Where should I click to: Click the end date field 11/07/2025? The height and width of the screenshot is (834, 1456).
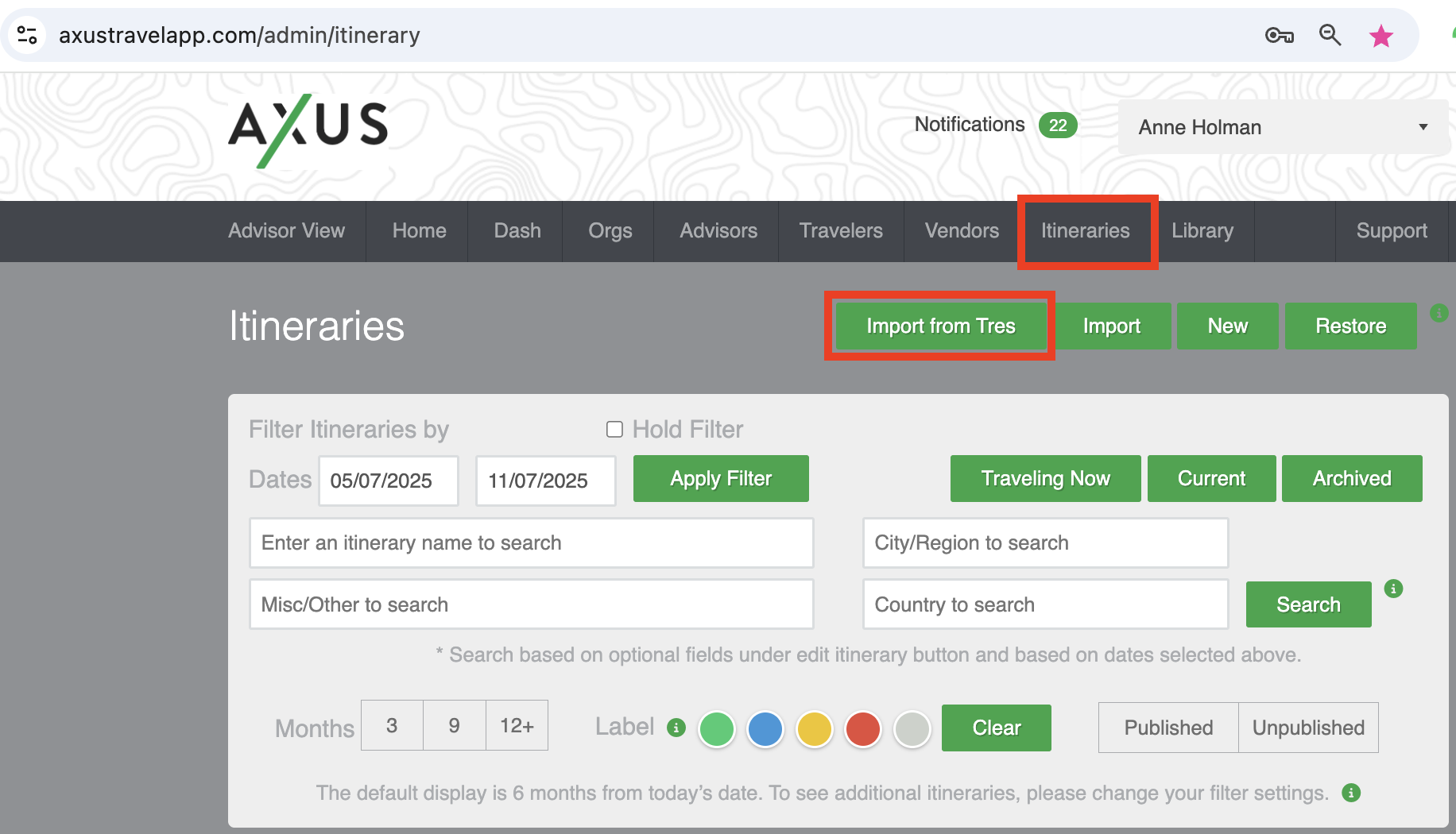(546, 481)
